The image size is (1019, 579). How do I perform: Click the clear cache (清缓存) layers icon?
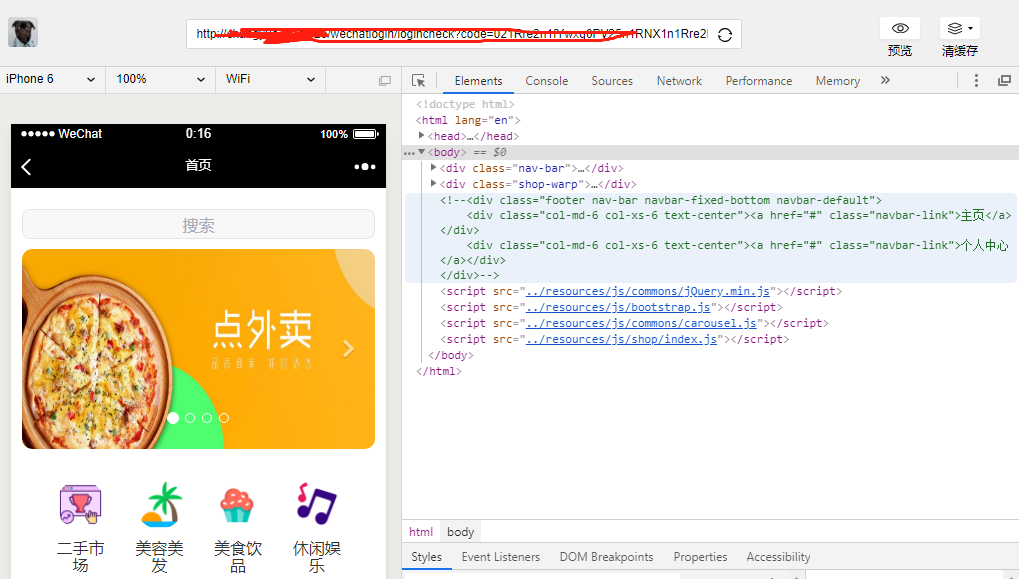958,29
